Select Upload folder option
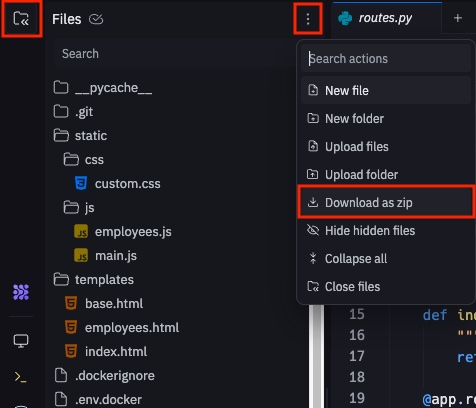 386,175
